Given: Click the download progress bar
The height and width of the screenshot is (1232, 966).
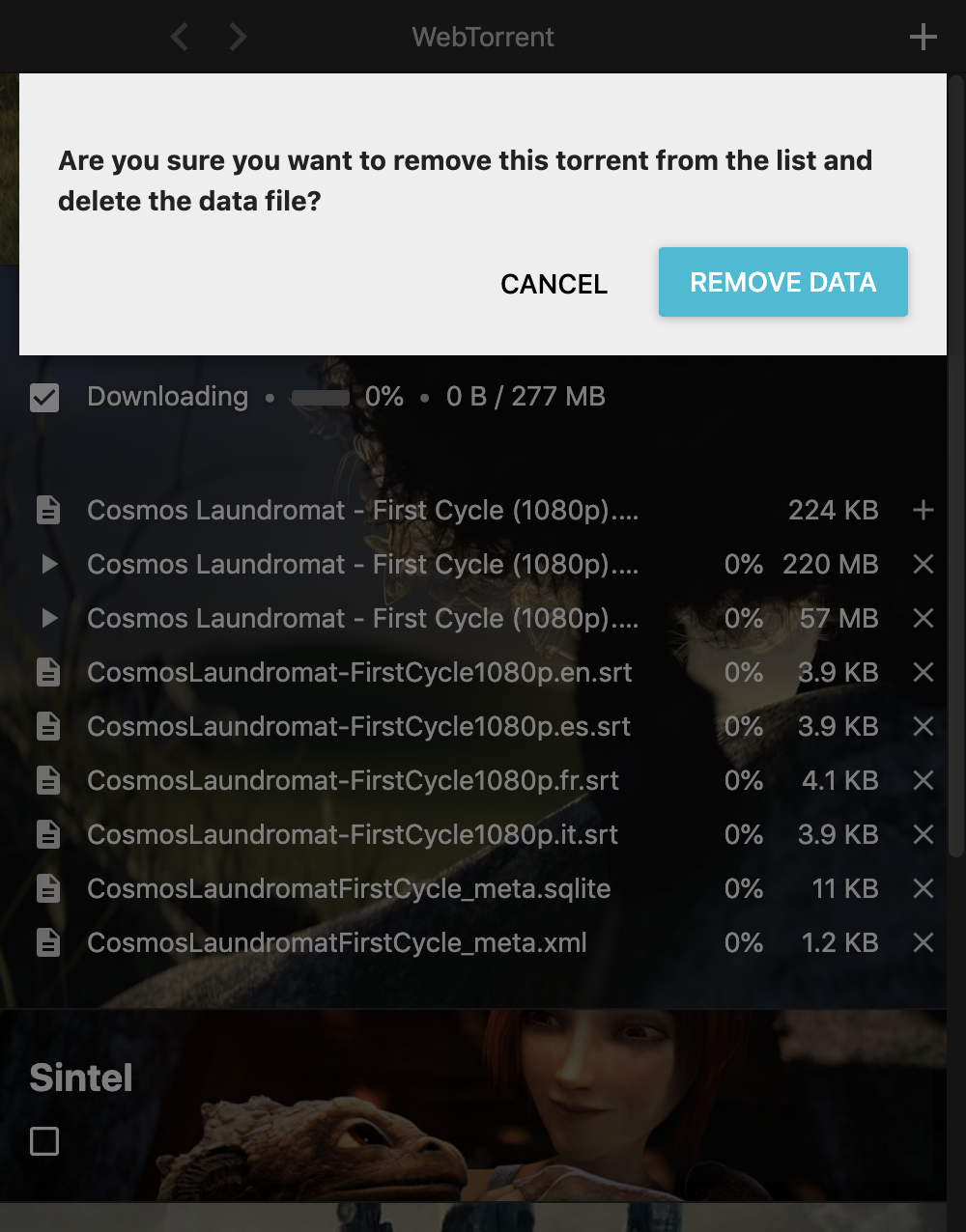Looking at the screenshot, I should point(320,397).
